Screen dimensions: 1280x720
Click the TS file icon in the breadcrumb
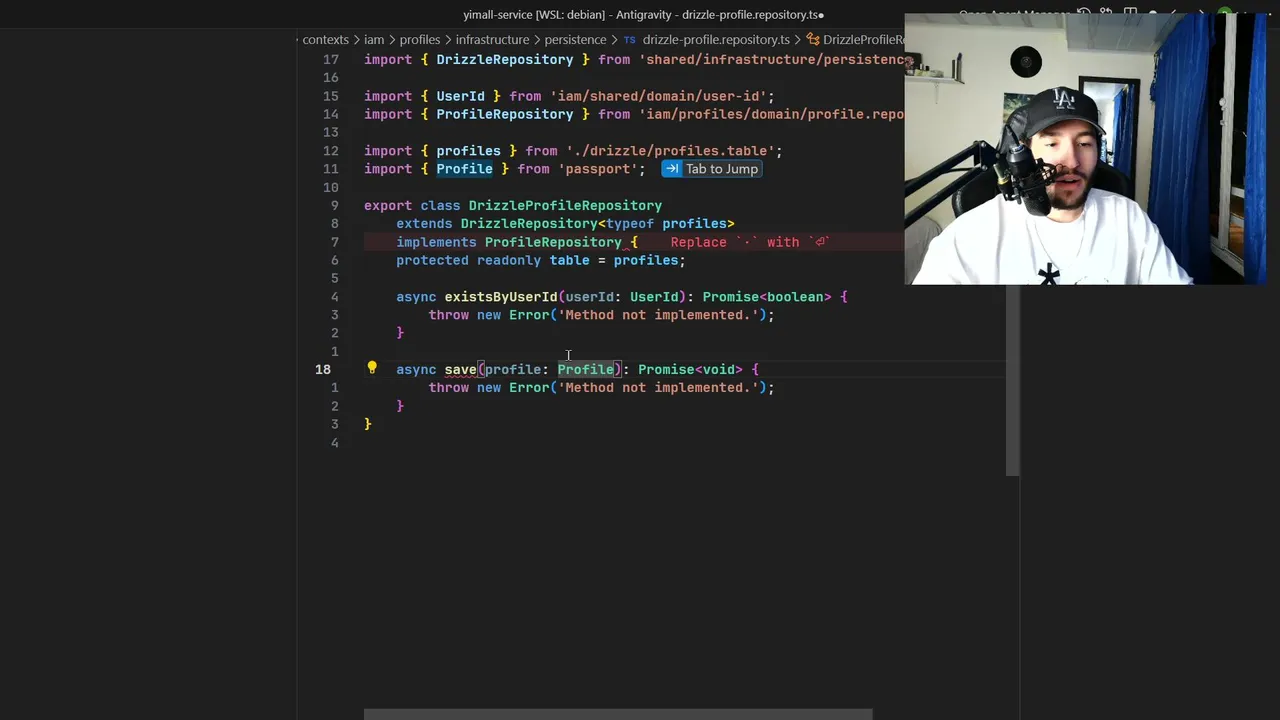629,40
